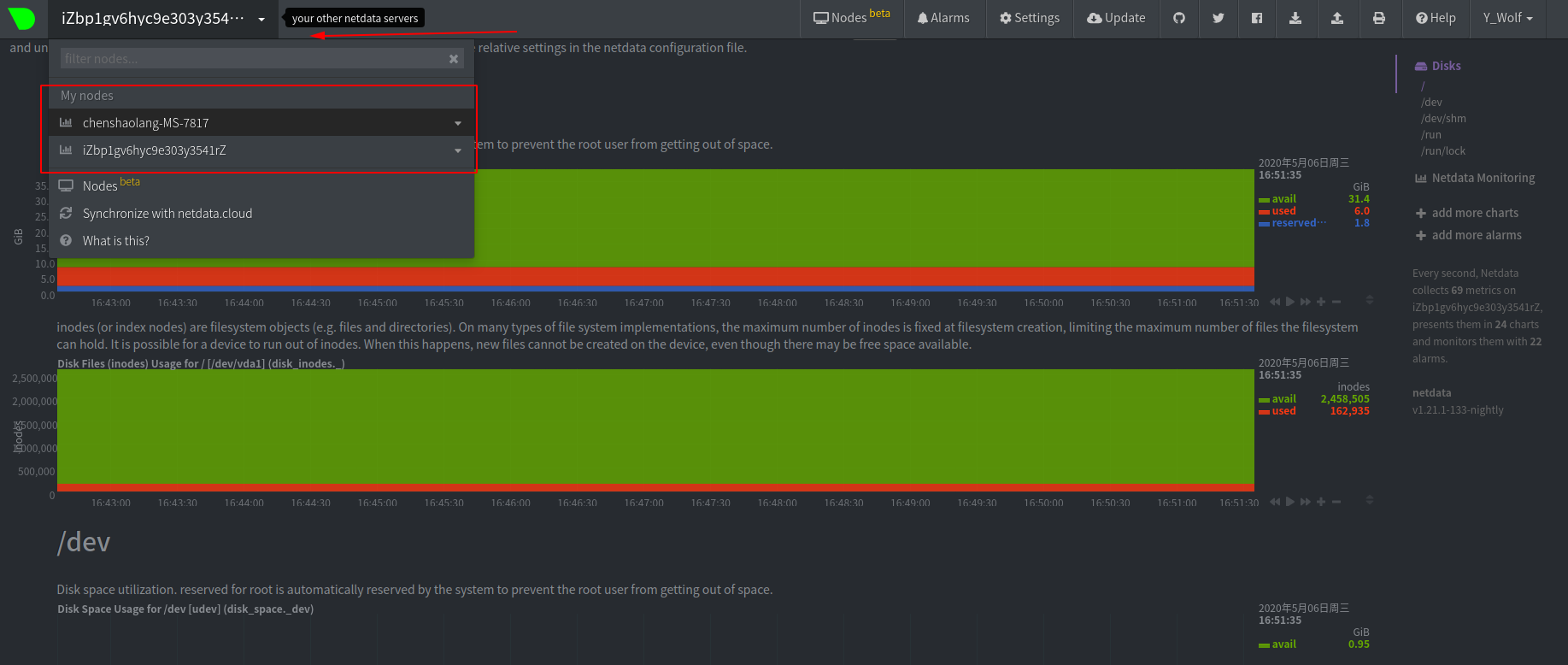Pan disk space chart right

coord(1306,302)
